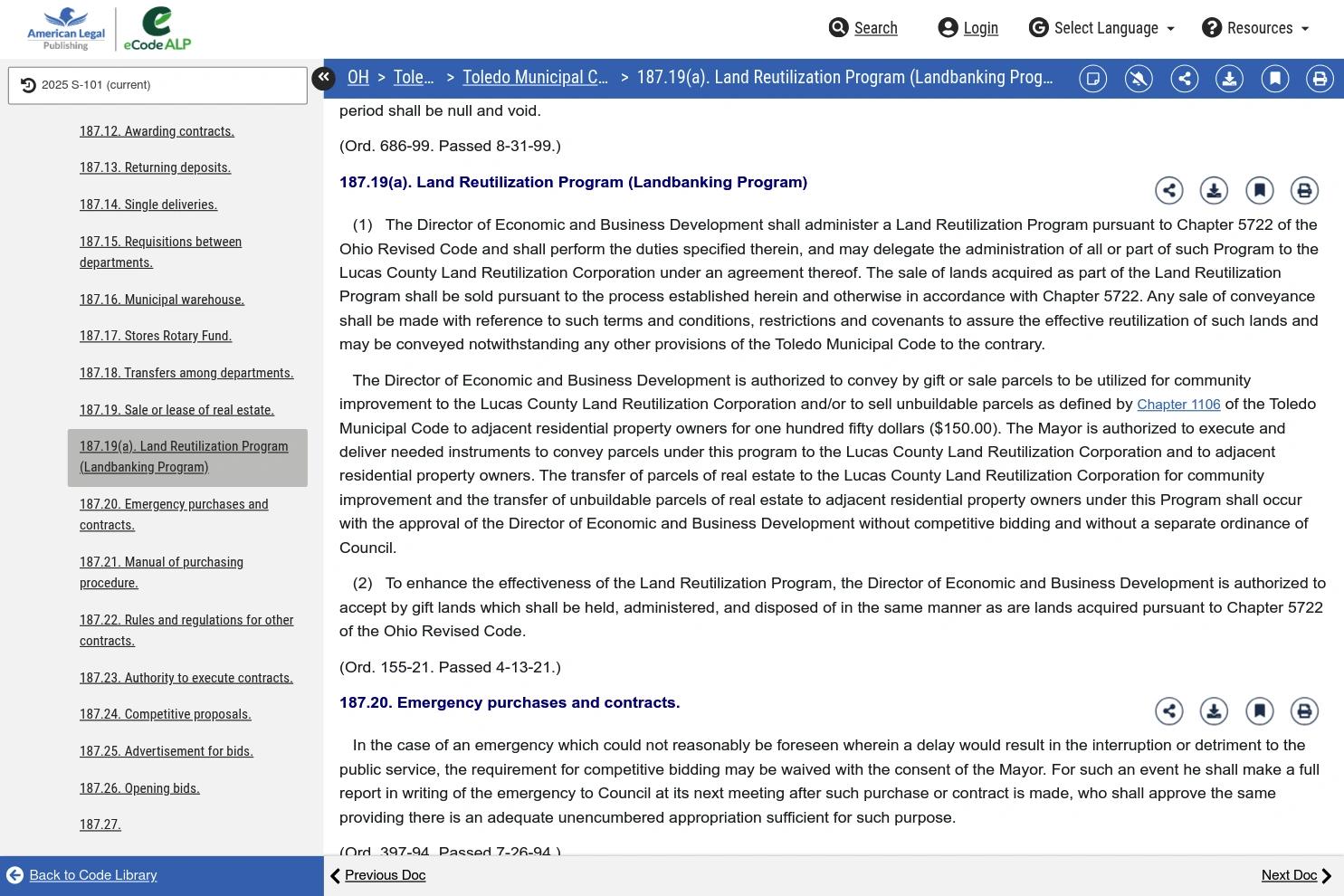This screenshot has width=1344, height=896.
Task: Click the 187.20 Emergency purchases heading
Action: point(510,702)
